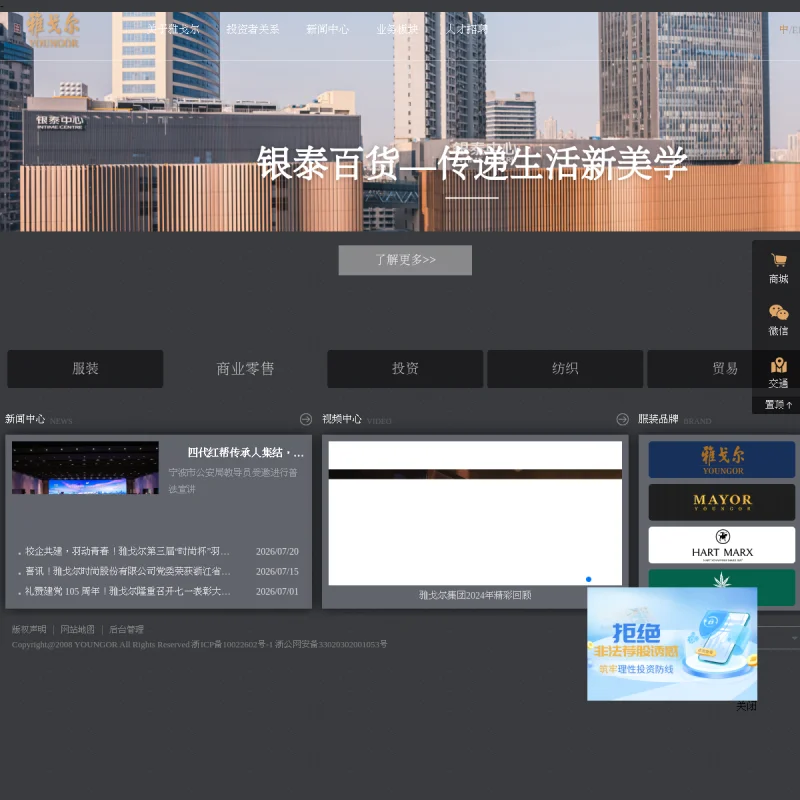Open the 版权声明 footer link
Screen dimensions: 800x800
point(29,629)
